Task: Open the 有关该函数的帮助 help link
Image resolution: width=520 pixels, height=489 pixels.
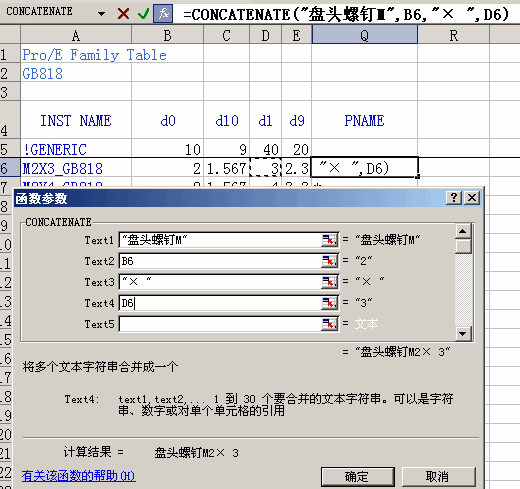Action: point(79,476)
